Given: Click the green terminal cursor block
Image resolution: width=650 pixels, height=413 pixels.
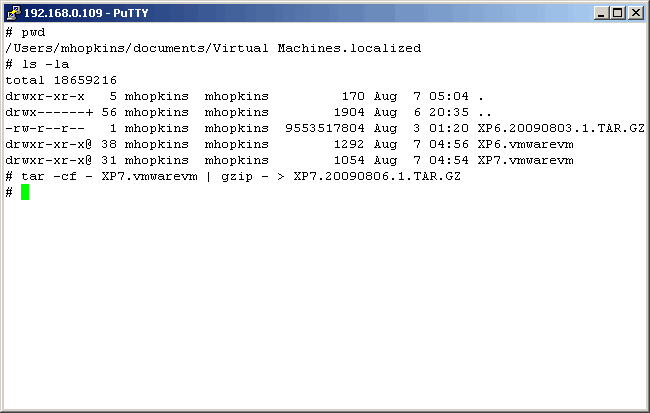Looking at the screenshot, I should point(25,192).
